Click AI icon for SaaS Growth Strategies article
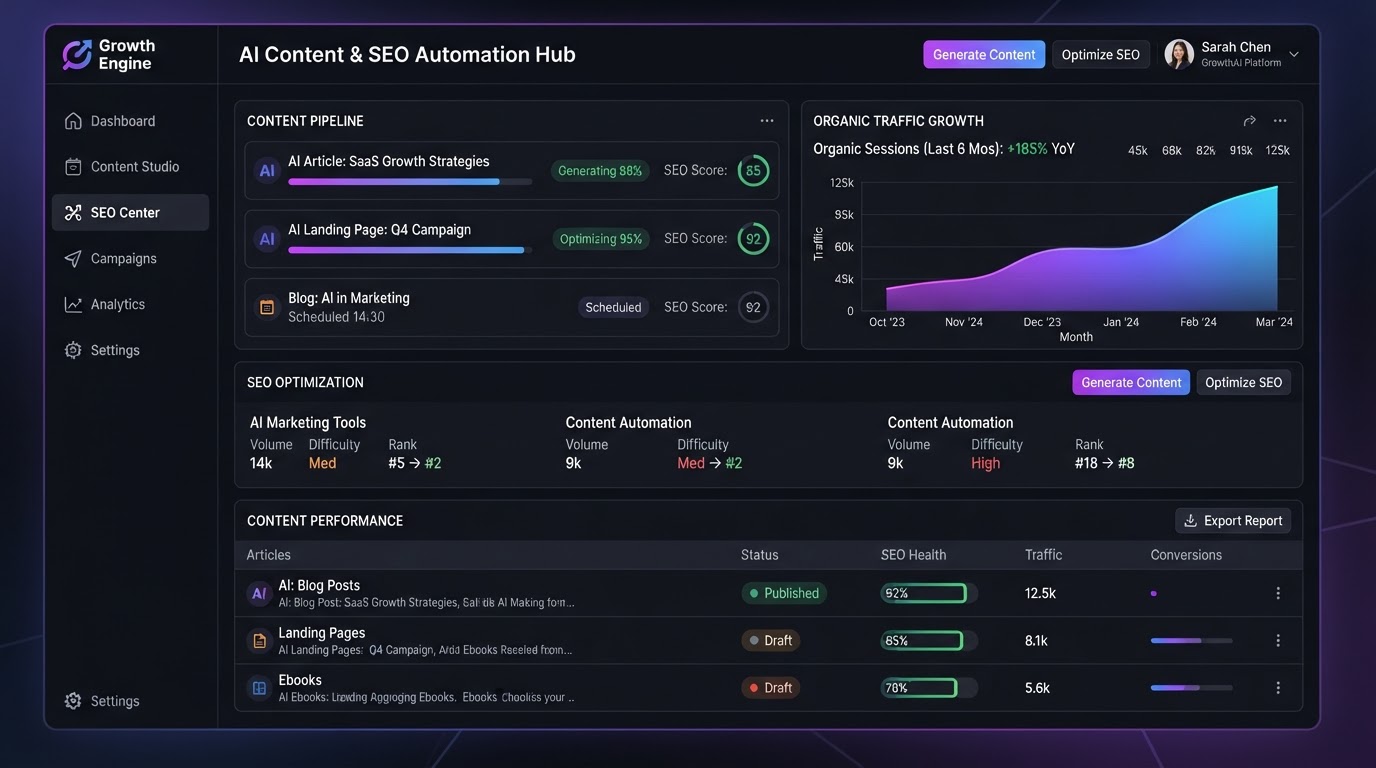 [x=267, y=170]
